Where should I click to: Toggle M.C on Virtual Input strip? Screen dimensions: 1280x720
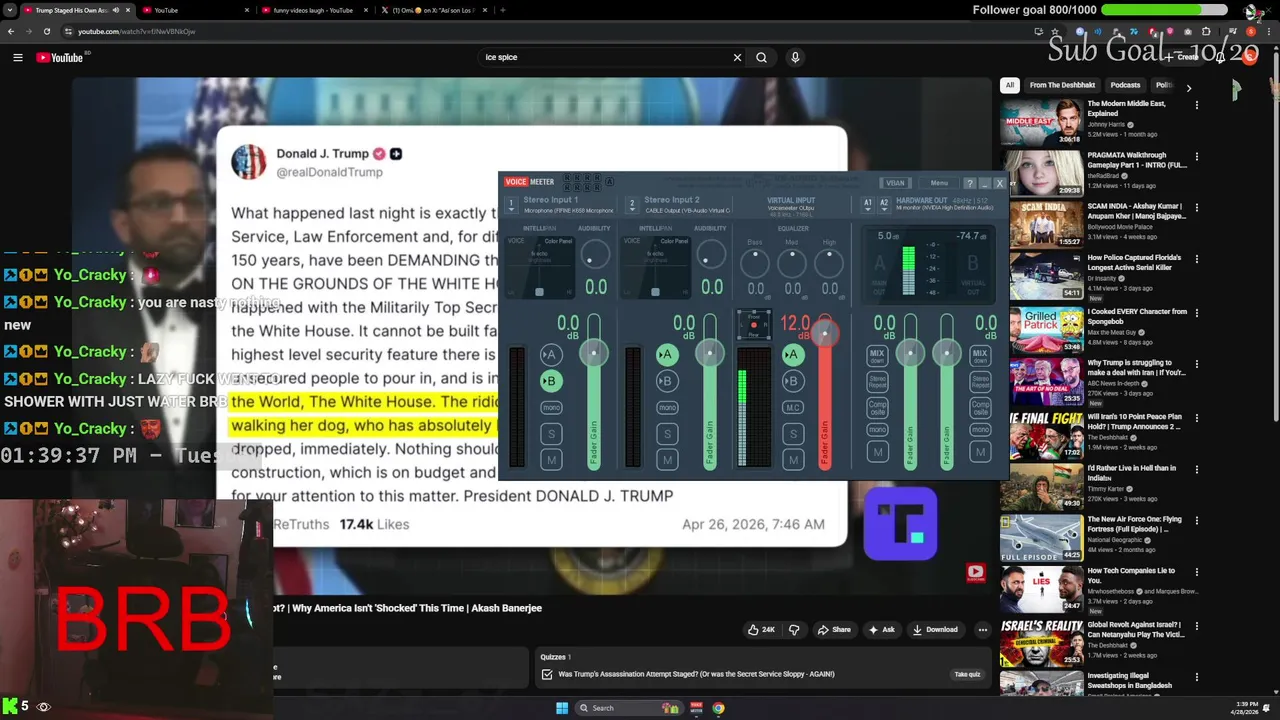click(793, 408)
